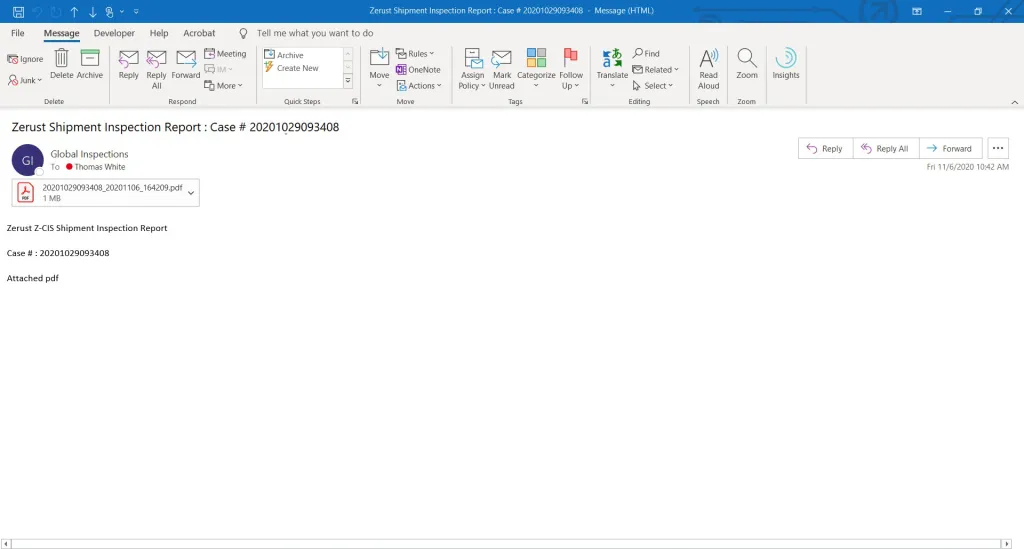Click Find in the Editing group
Viewport: 1024px width, 549px height.
646,54
